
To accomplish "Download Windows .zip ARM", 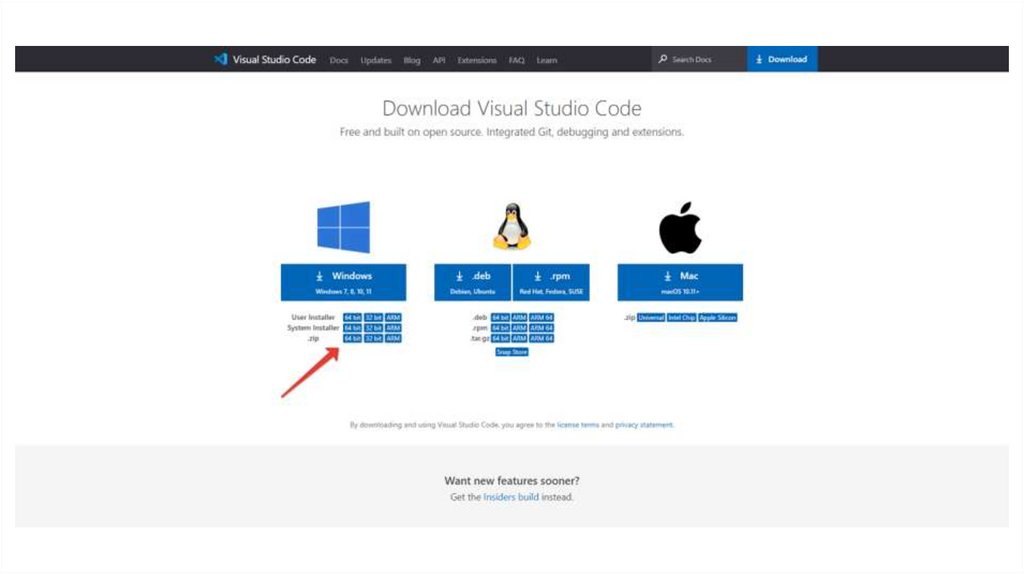I will (x=393, y=338).
